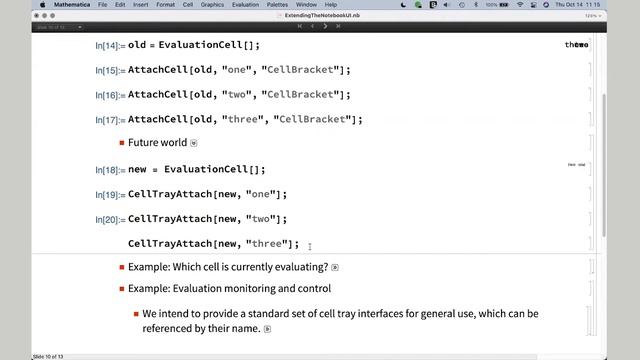Open the Edit menu
640x360 pixels.
120,5
